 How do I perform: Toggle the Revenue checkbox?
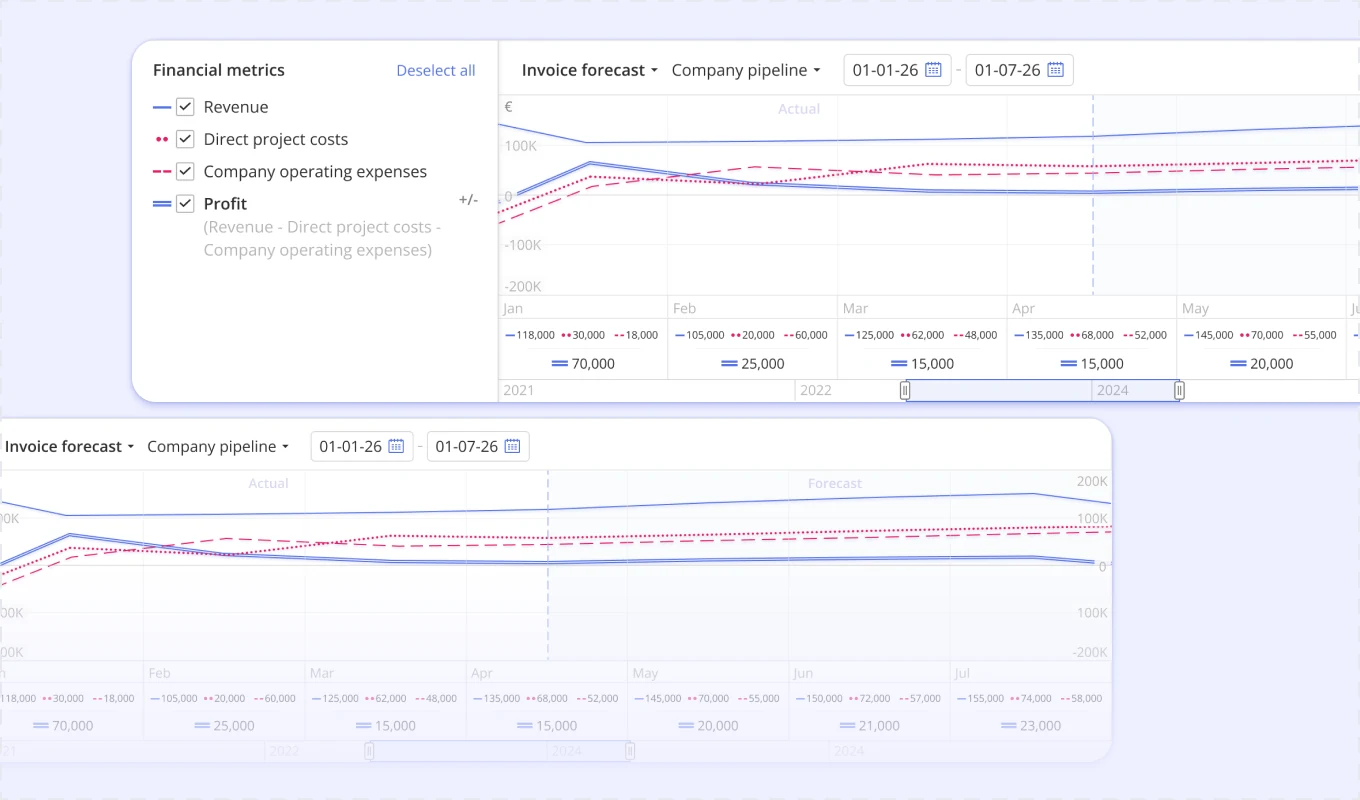pos(185,107)
